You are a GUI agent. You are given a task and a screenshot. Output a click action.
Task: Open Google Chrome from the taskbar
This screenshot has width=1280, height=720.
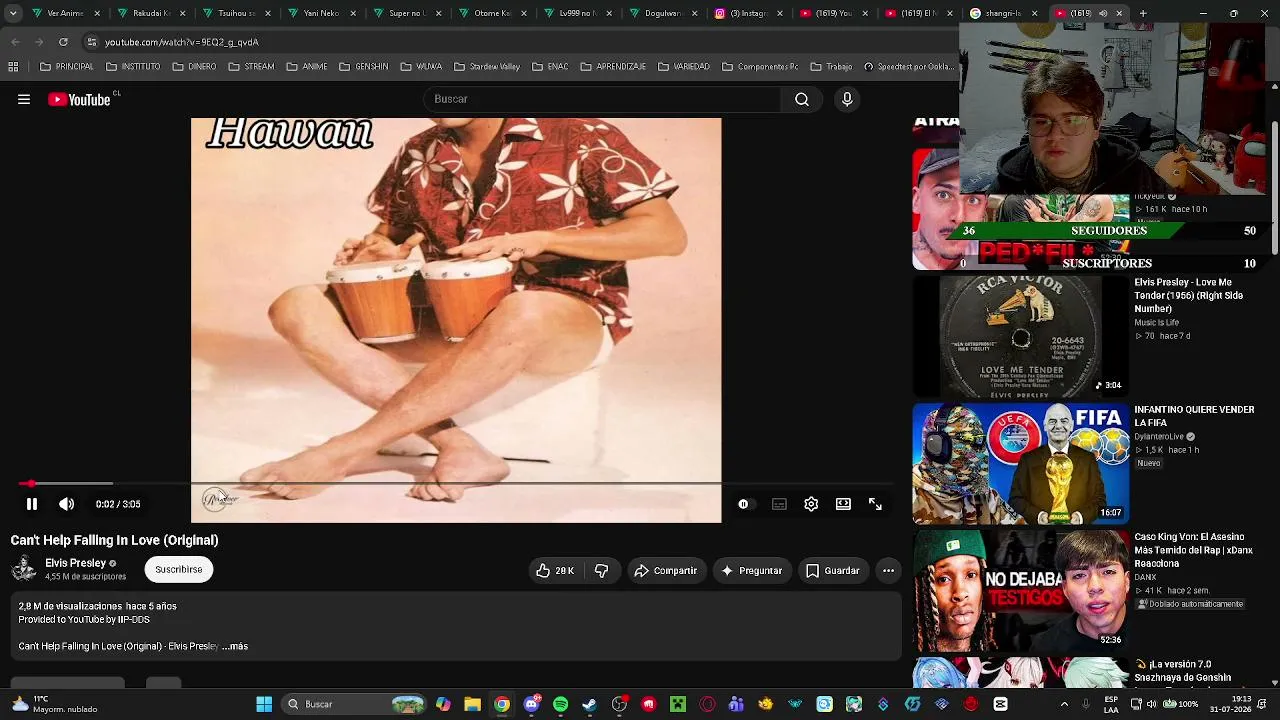click(502, 704)
